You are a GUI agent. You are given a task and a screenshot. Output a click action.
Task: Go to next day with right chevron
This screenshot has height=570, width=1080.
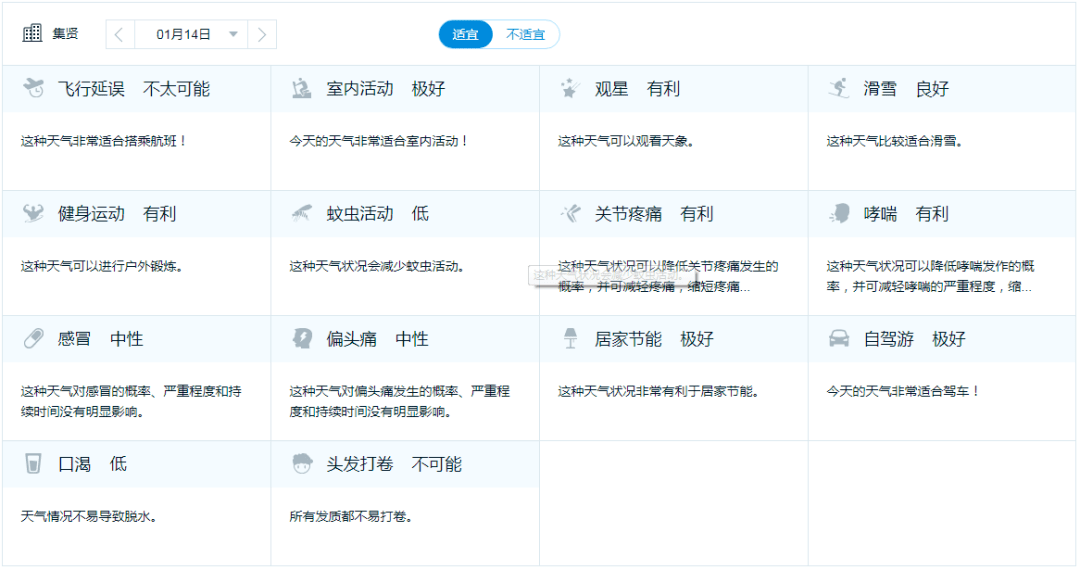[x=262, y=34]
